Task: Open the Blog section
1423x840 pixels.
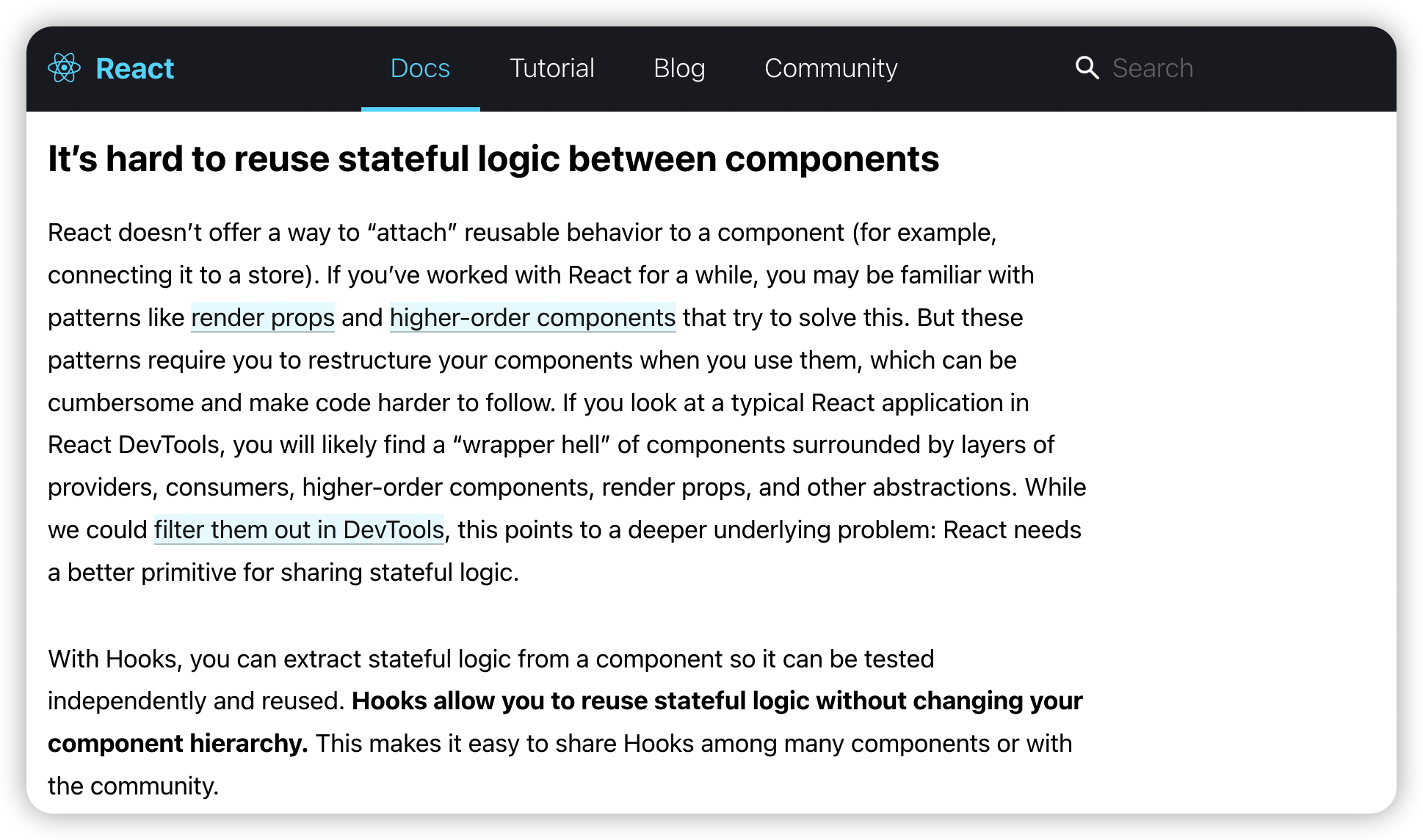Action: [x=679, y=68]
